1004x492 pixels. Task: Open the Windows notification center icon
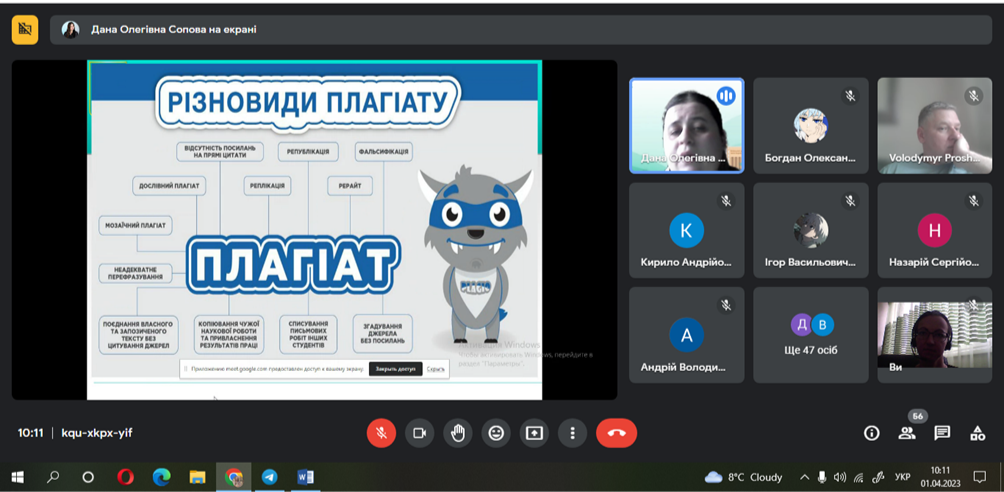click(x=979, y=477)
